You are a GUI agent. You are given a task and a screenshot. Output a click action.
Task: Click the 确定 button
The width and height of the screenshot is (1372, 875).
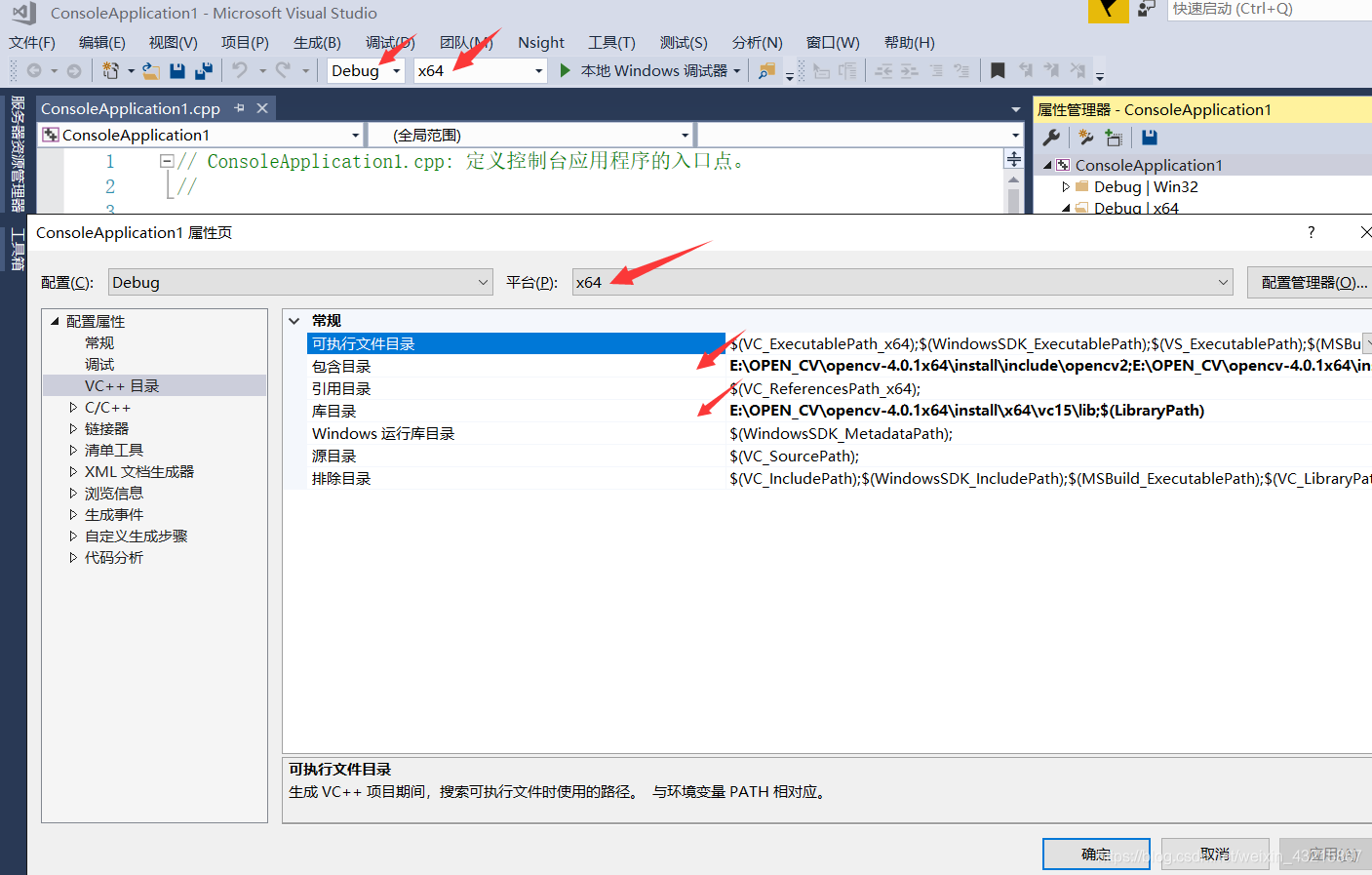[x=1096, y=854]
